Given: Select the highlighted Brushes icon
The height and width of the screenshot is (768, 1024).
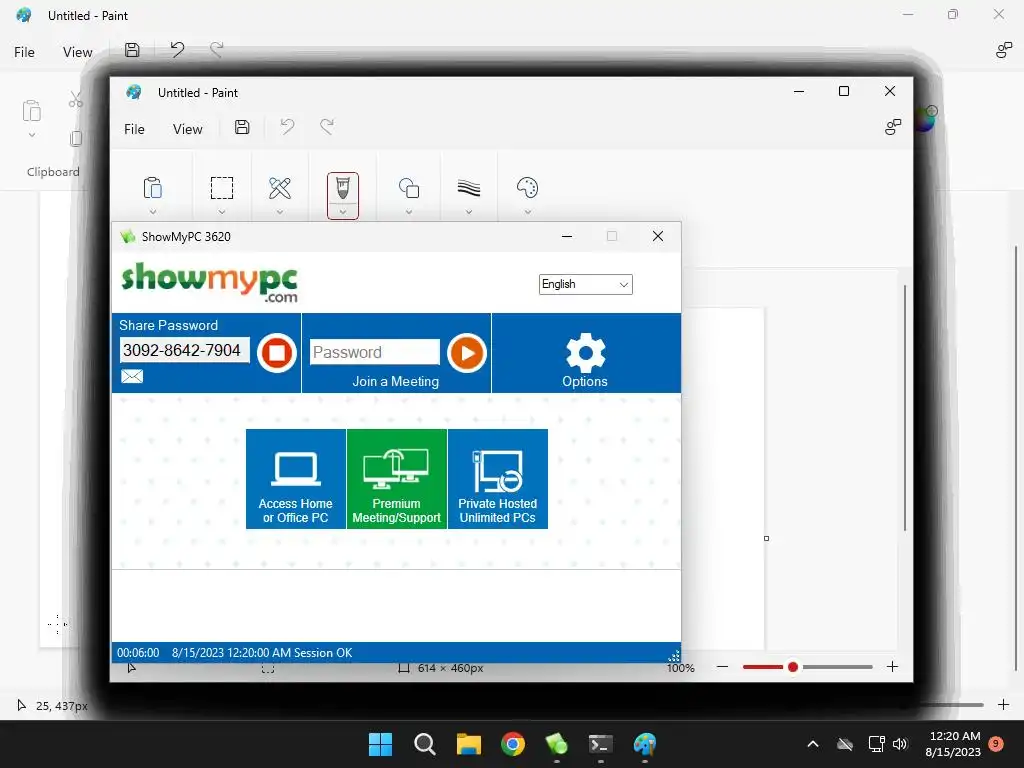Looking at the screenshot, I should click(x=343, y=189).
